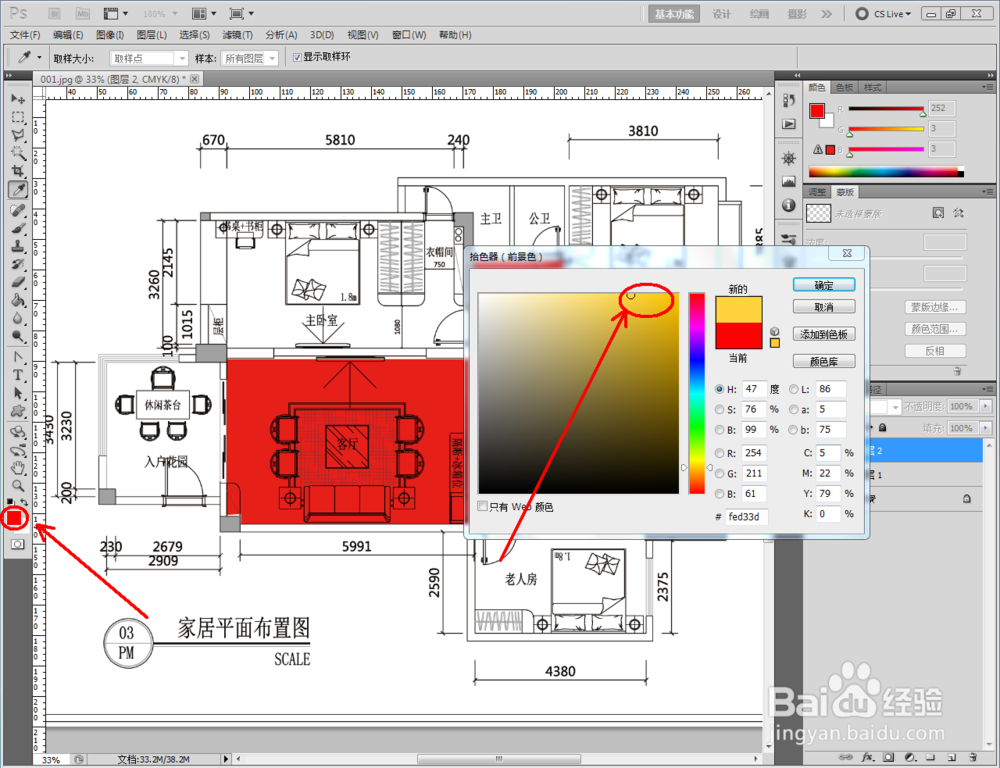1000x768 pixels.
Task: Select the Polygonal Lasso tool
Action: point(18,135)
